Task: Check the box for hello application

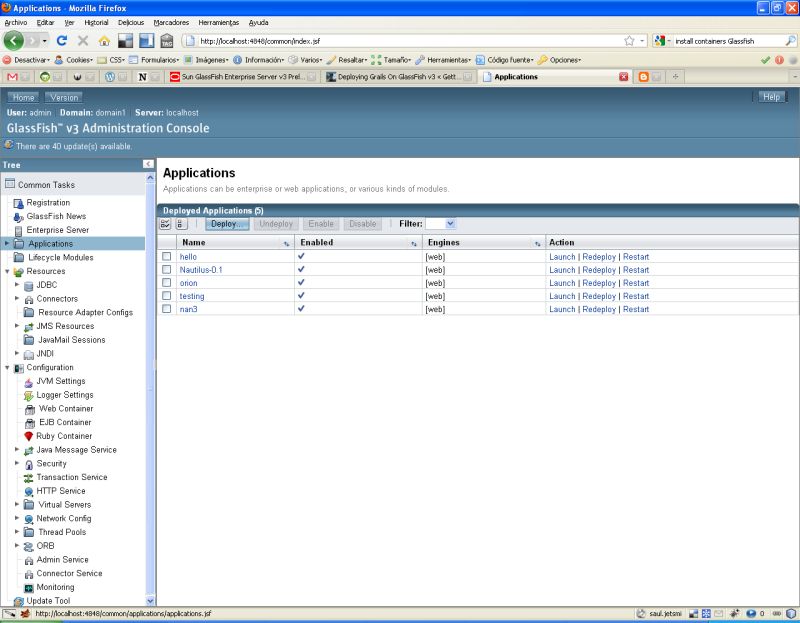Action: (x=166, y=256)
